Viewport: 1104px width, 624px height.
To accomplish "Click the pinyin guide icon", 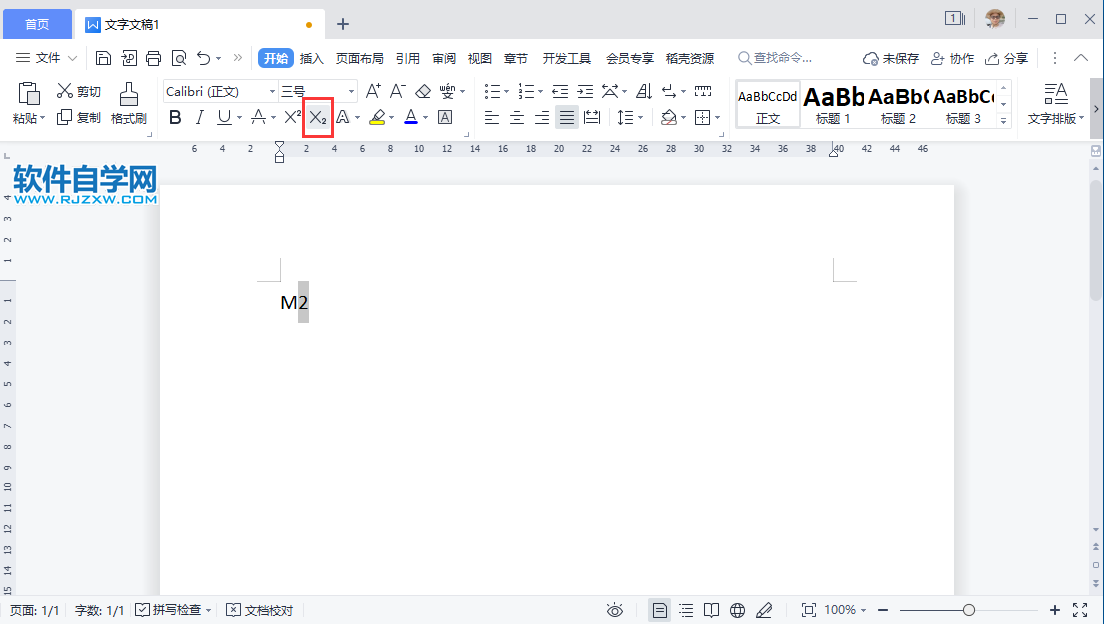I will point(449,91).
